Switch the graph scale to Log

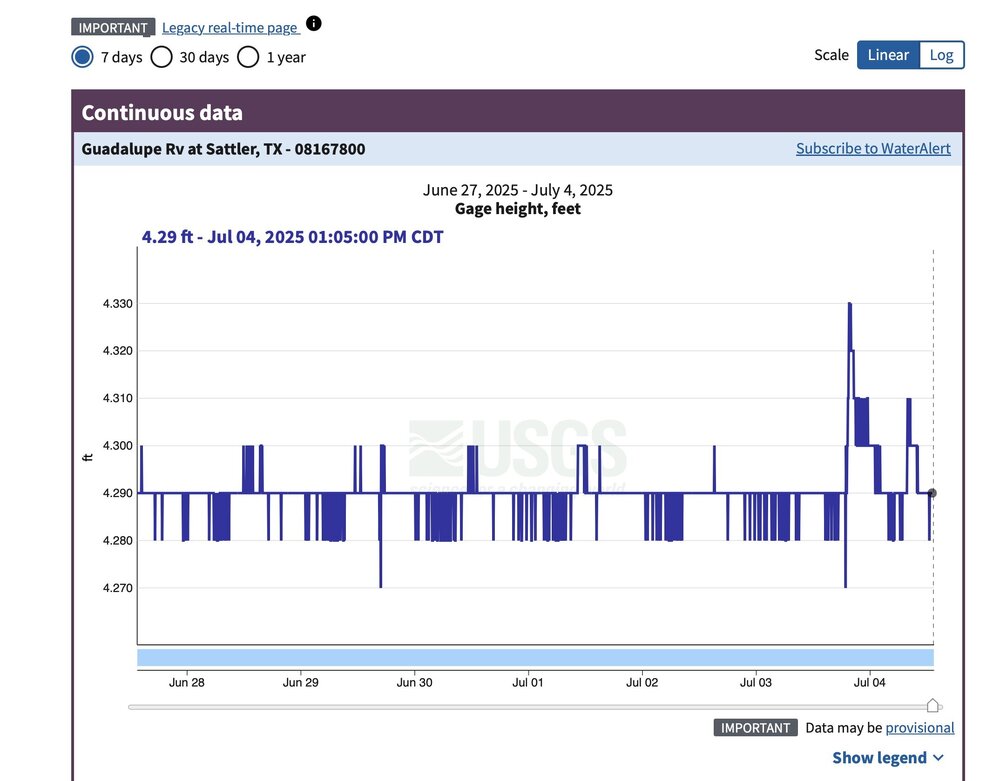coord(941,55)
